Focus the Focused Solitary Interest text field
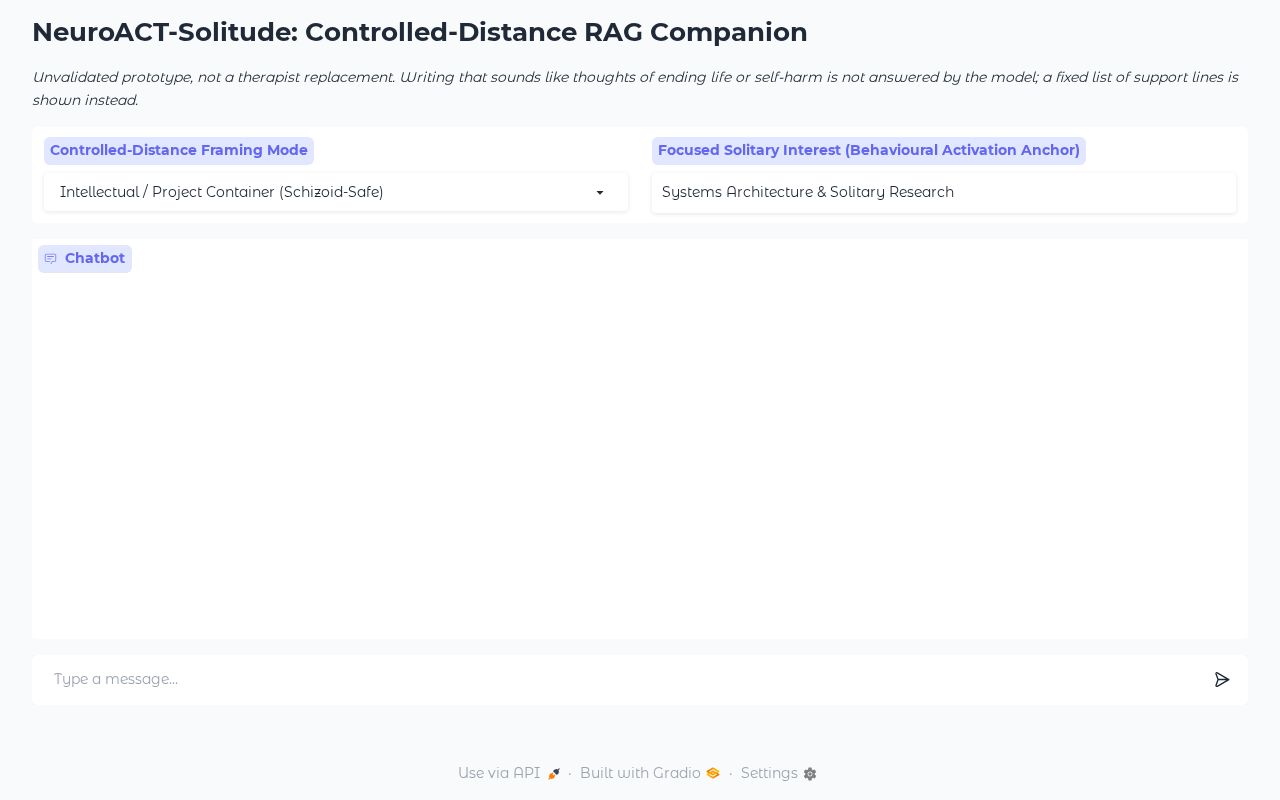 pos(944,192)
